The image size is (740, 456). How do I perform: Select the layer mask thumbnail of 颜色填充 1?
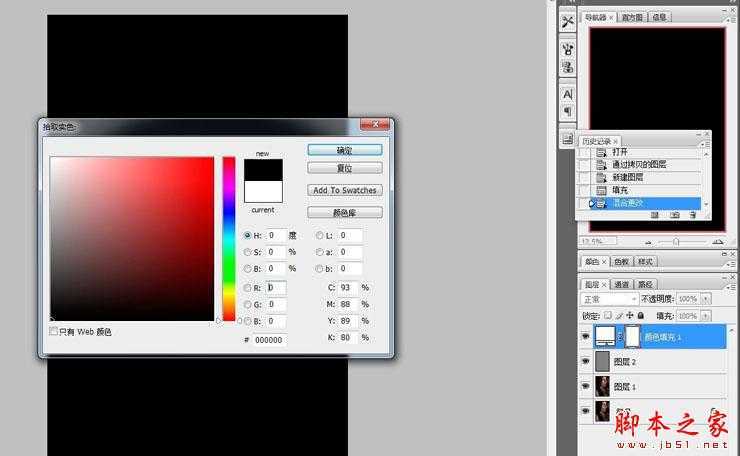click(x=632, y=337)
